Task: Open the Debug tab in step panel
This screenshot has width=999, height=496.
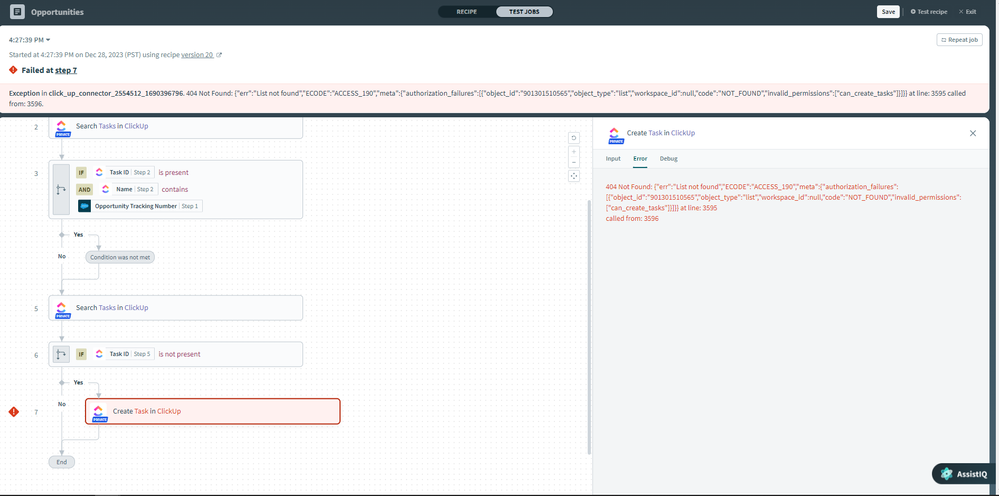Action: pos(668,159)
